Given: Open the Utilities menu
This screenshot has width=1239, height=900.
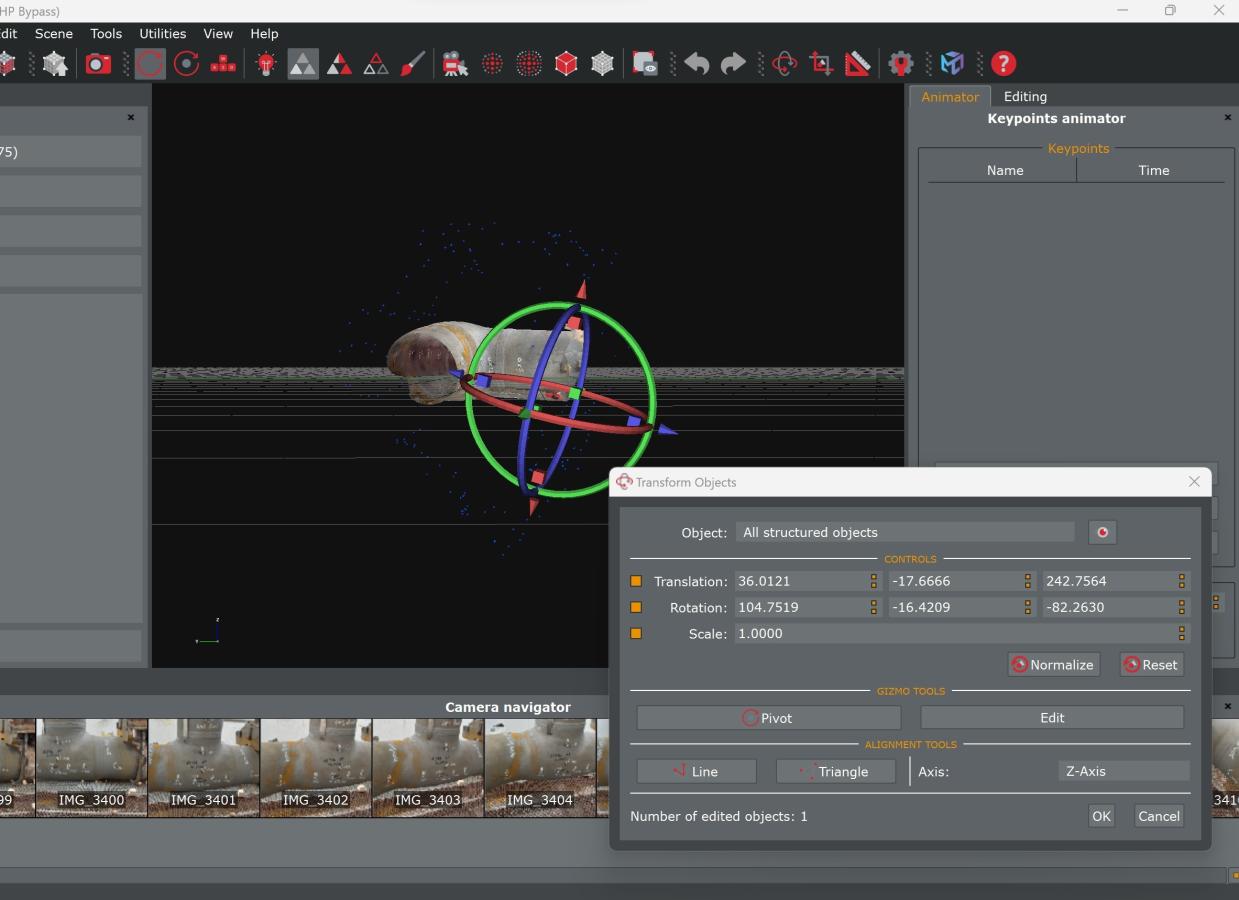Looking at the screenshot, I should click(162, 33).
